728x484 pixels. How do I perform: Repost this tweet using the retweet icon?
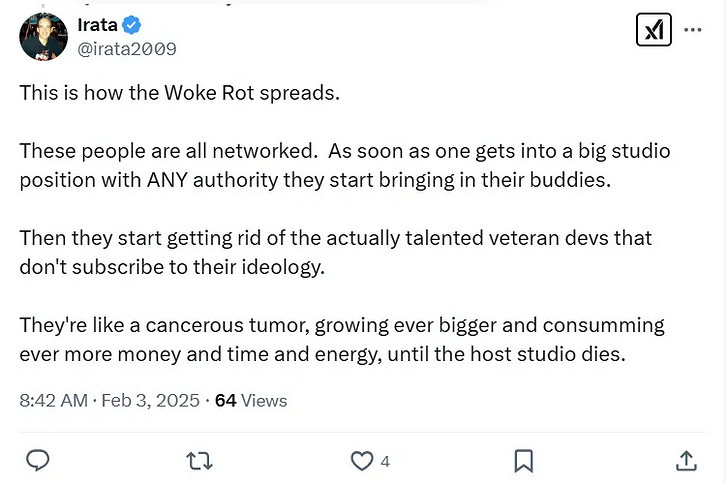199,460
